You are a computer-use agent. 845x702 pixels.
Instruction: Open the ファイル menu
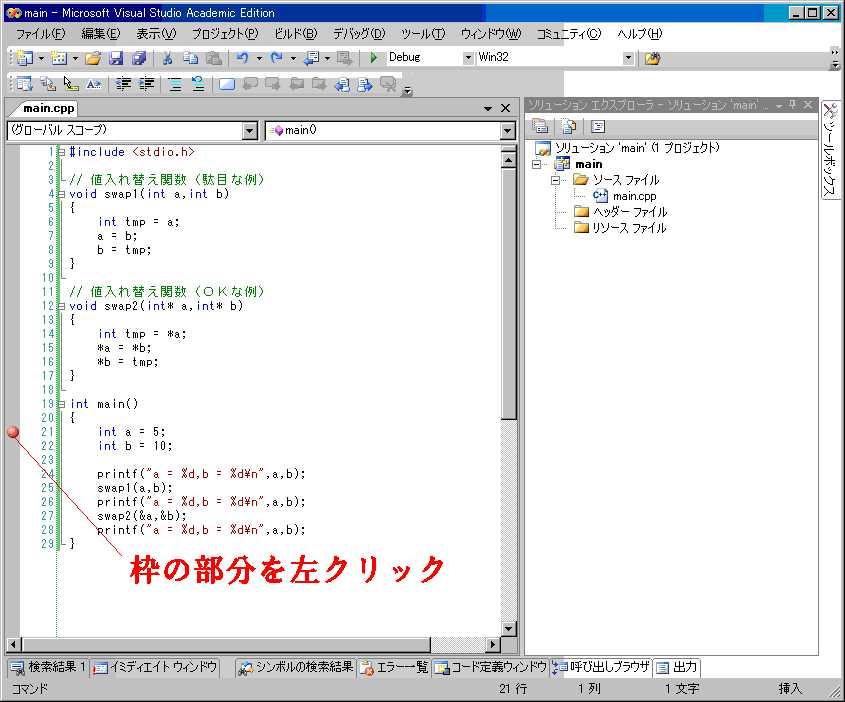click(40, 34)
